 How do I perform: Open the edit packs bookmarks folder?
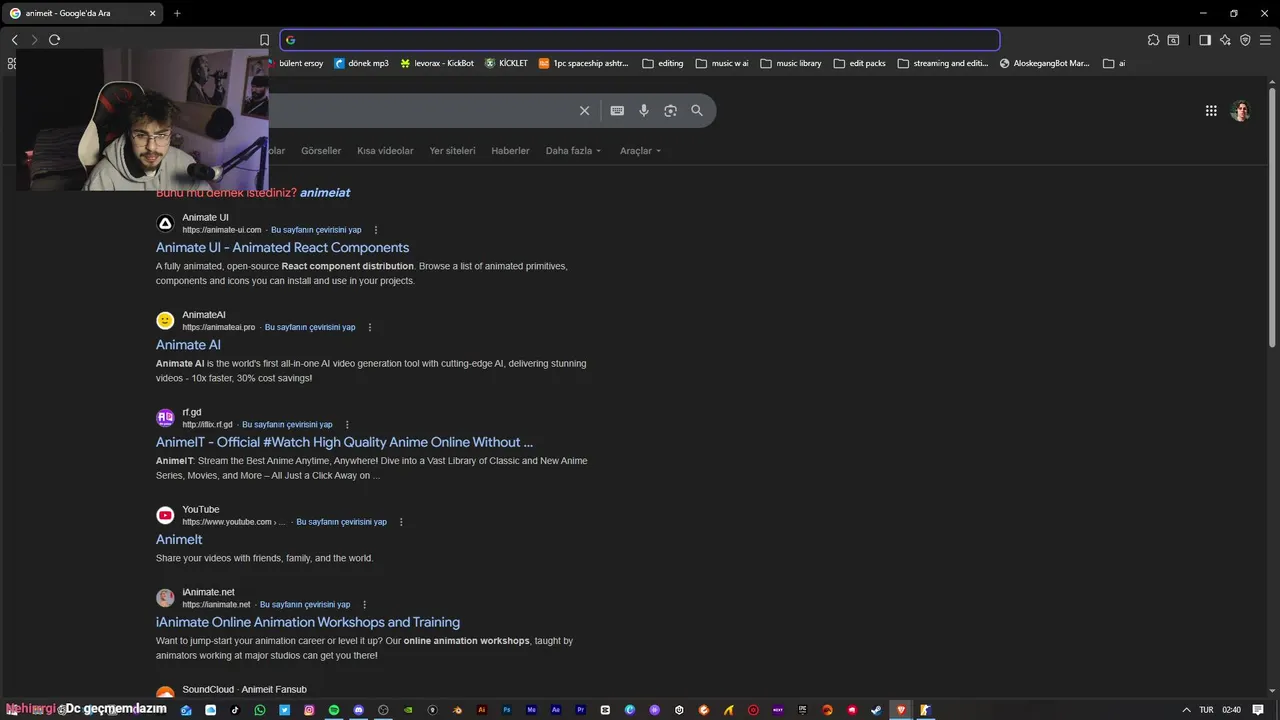860,63
